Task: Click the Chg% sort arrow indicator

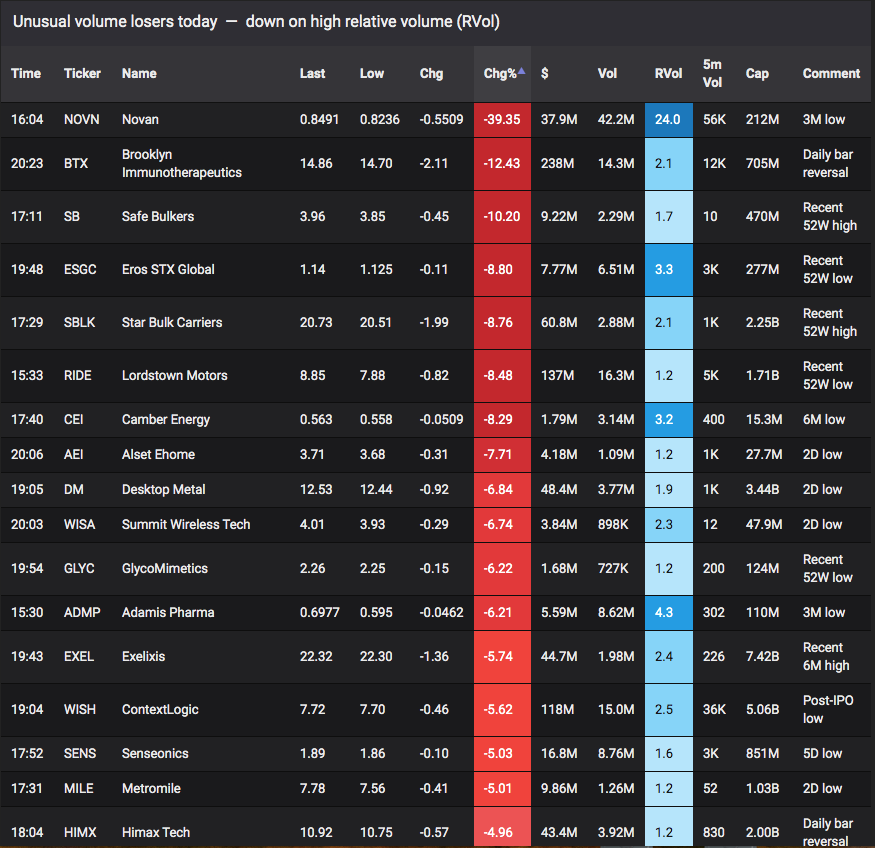Action: point(521,70)
